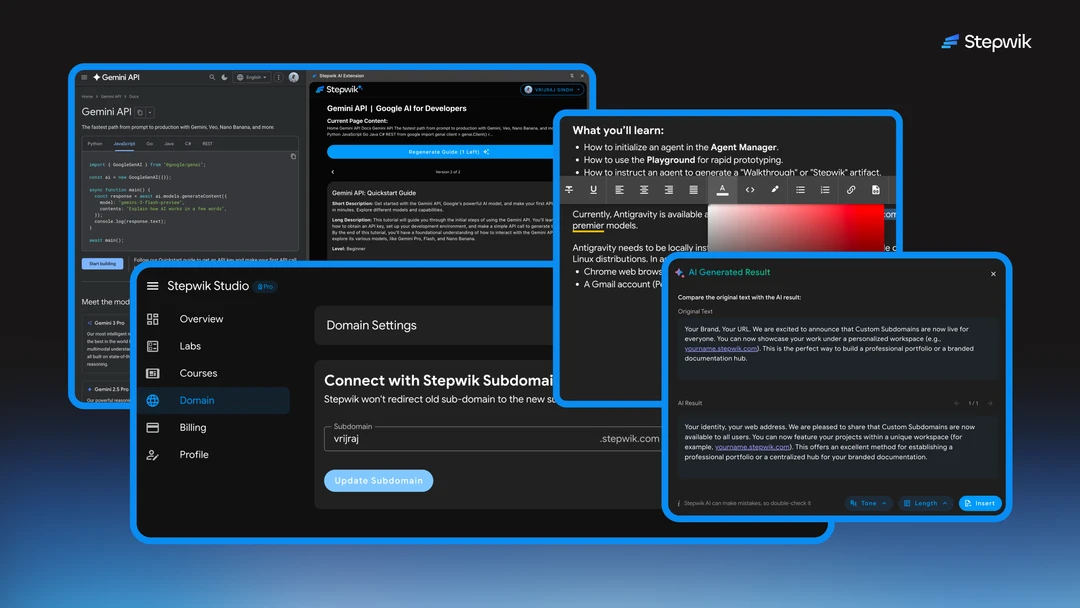1080x608 pixels.
Task: Click the Update Subdomain button
Action: click(x=378, y=481)
